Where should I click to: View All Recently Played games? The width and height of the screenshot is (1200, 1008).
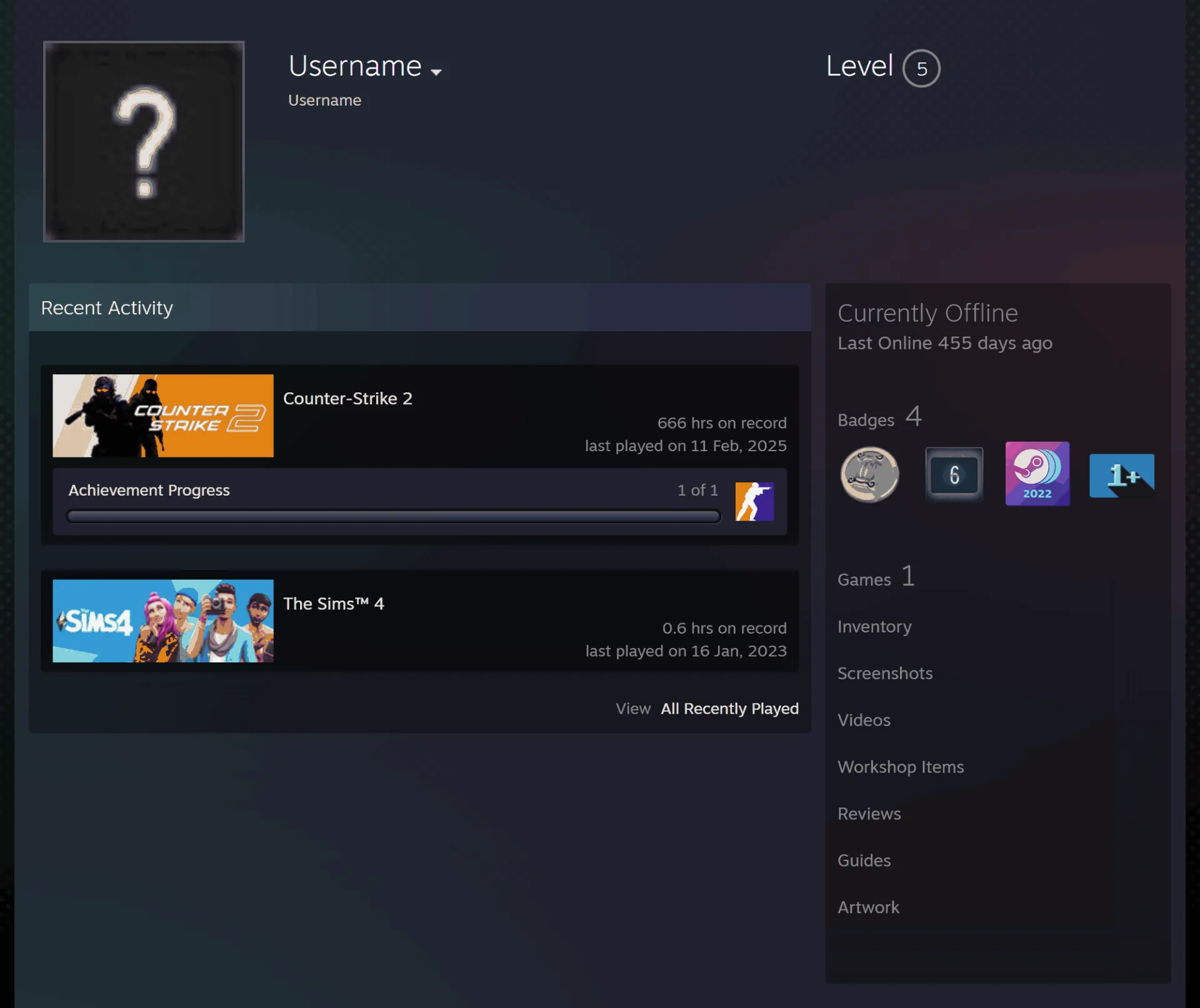pos(729,709)
